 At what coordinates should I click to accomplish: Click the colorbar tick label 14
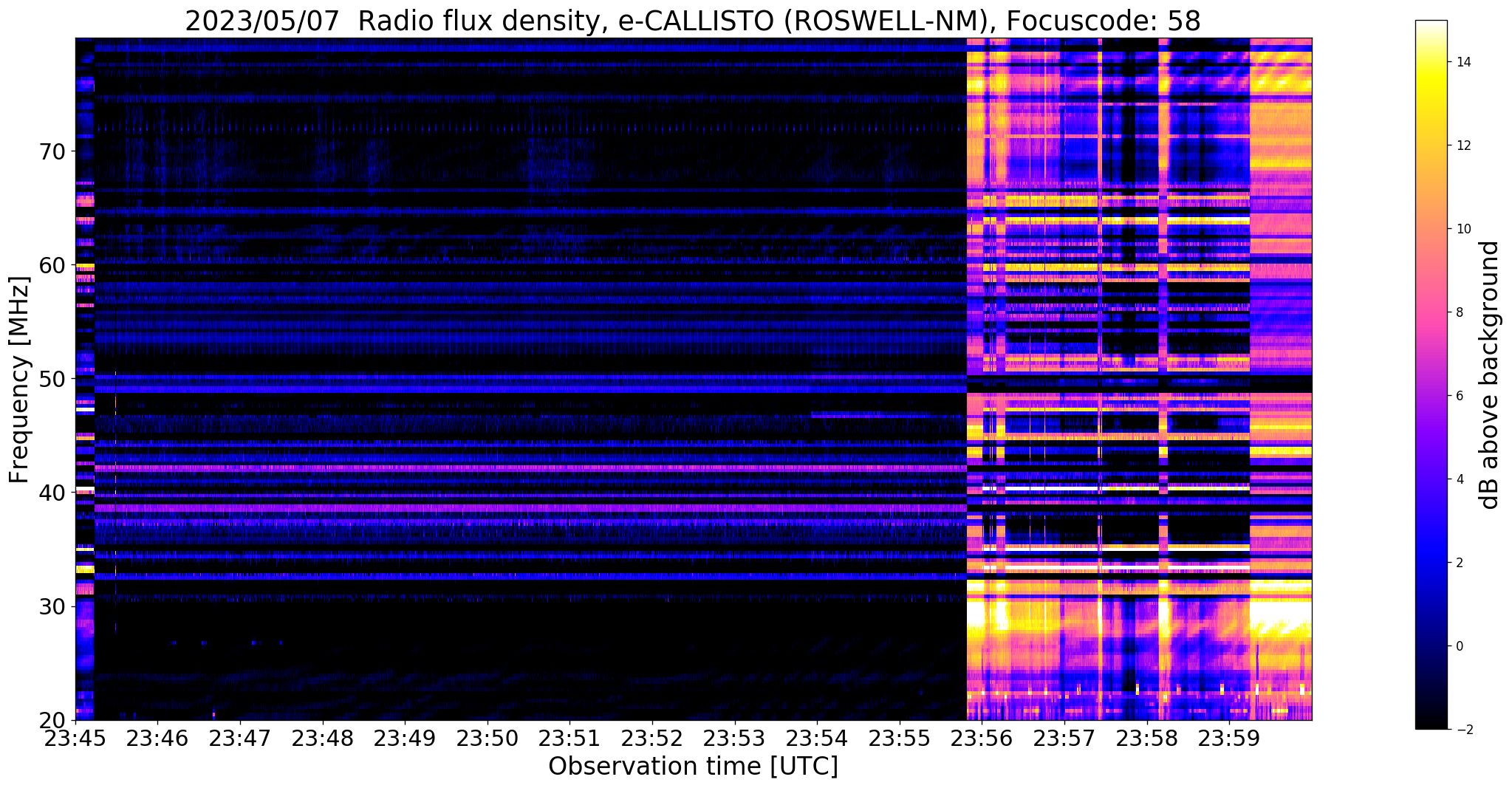[1463, 62]
